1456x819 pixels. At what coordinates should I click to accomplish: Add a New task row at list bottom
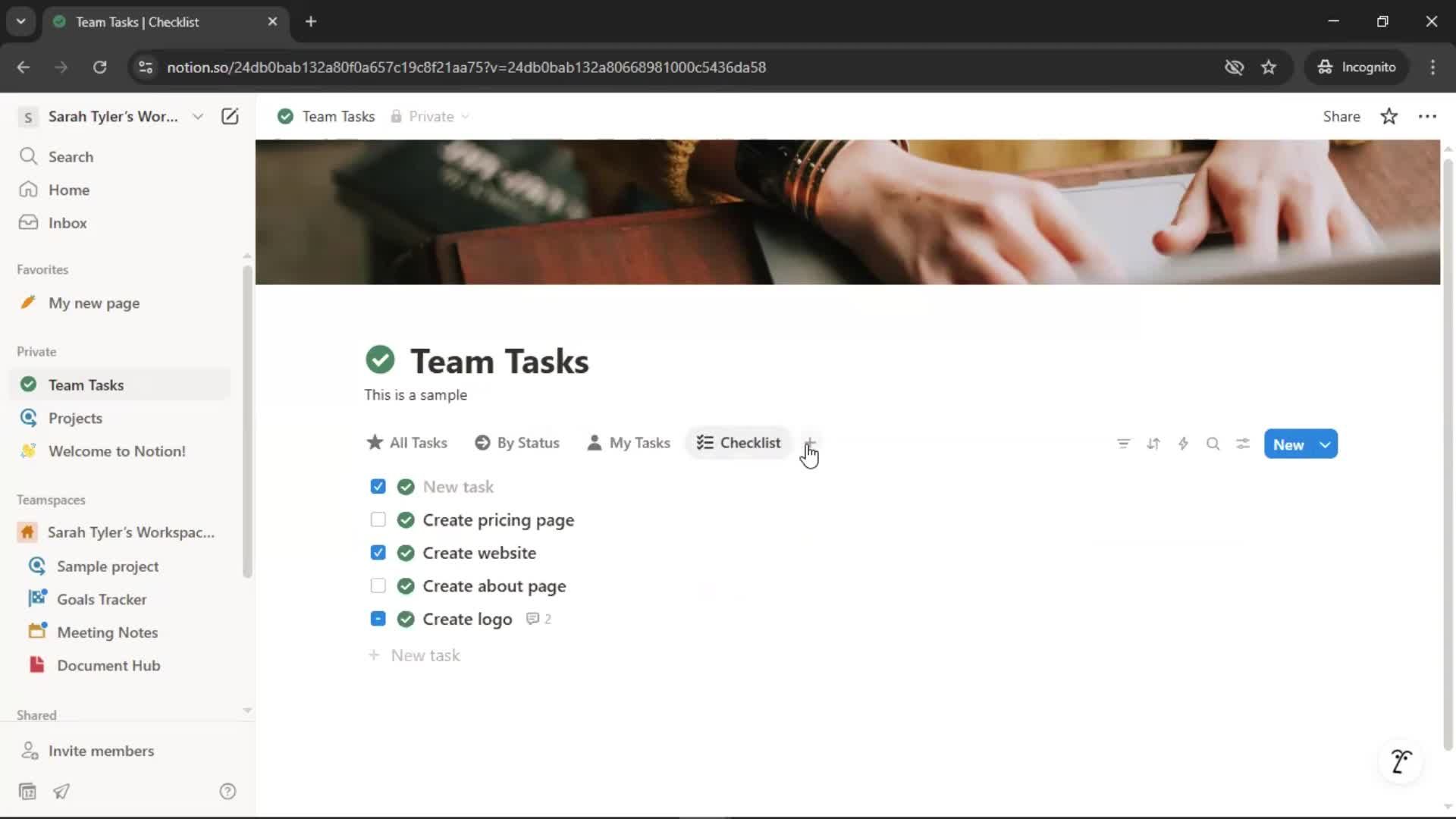(414, 655)
